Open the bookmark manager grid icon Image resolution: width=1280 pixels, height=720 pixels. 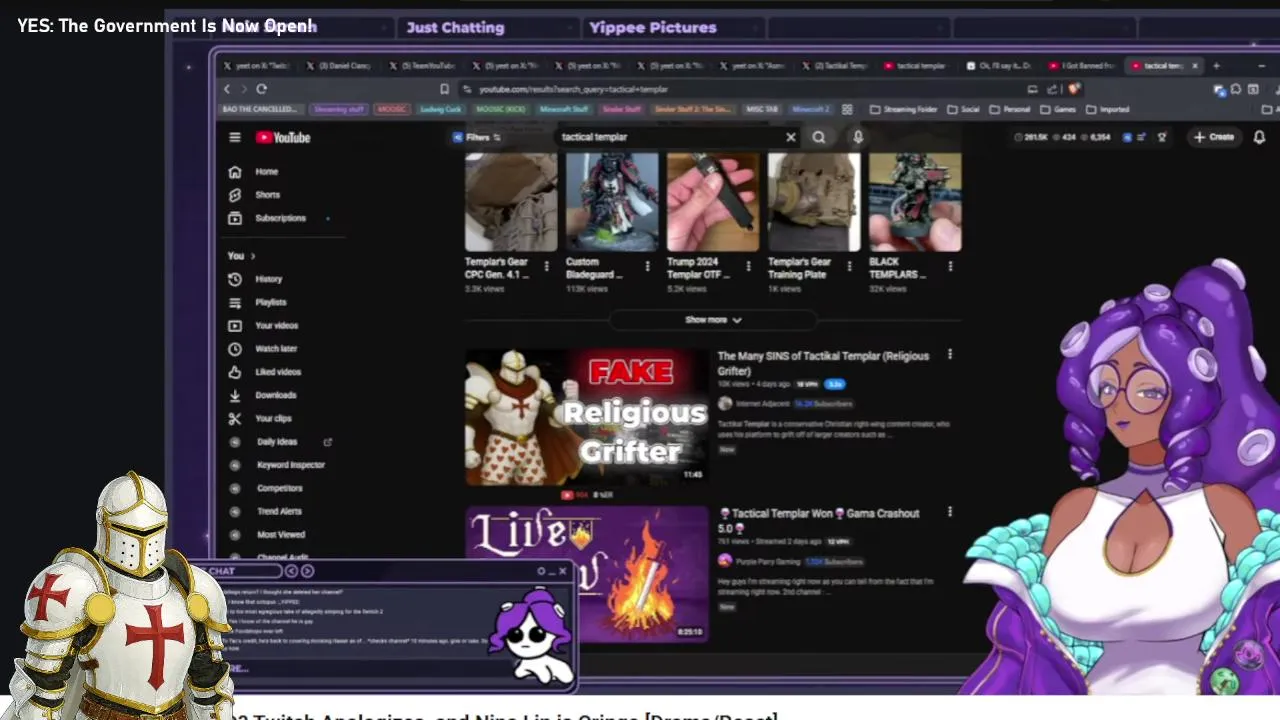[x=848, y=109]
